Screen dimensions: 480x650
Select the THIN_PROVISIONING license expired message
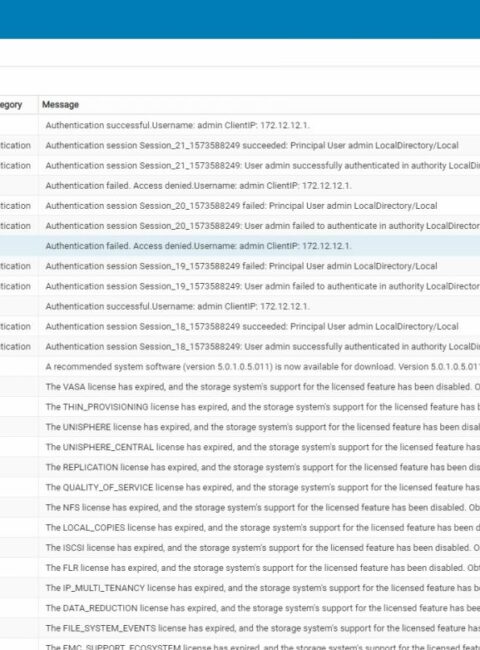(x=240, y=407)
